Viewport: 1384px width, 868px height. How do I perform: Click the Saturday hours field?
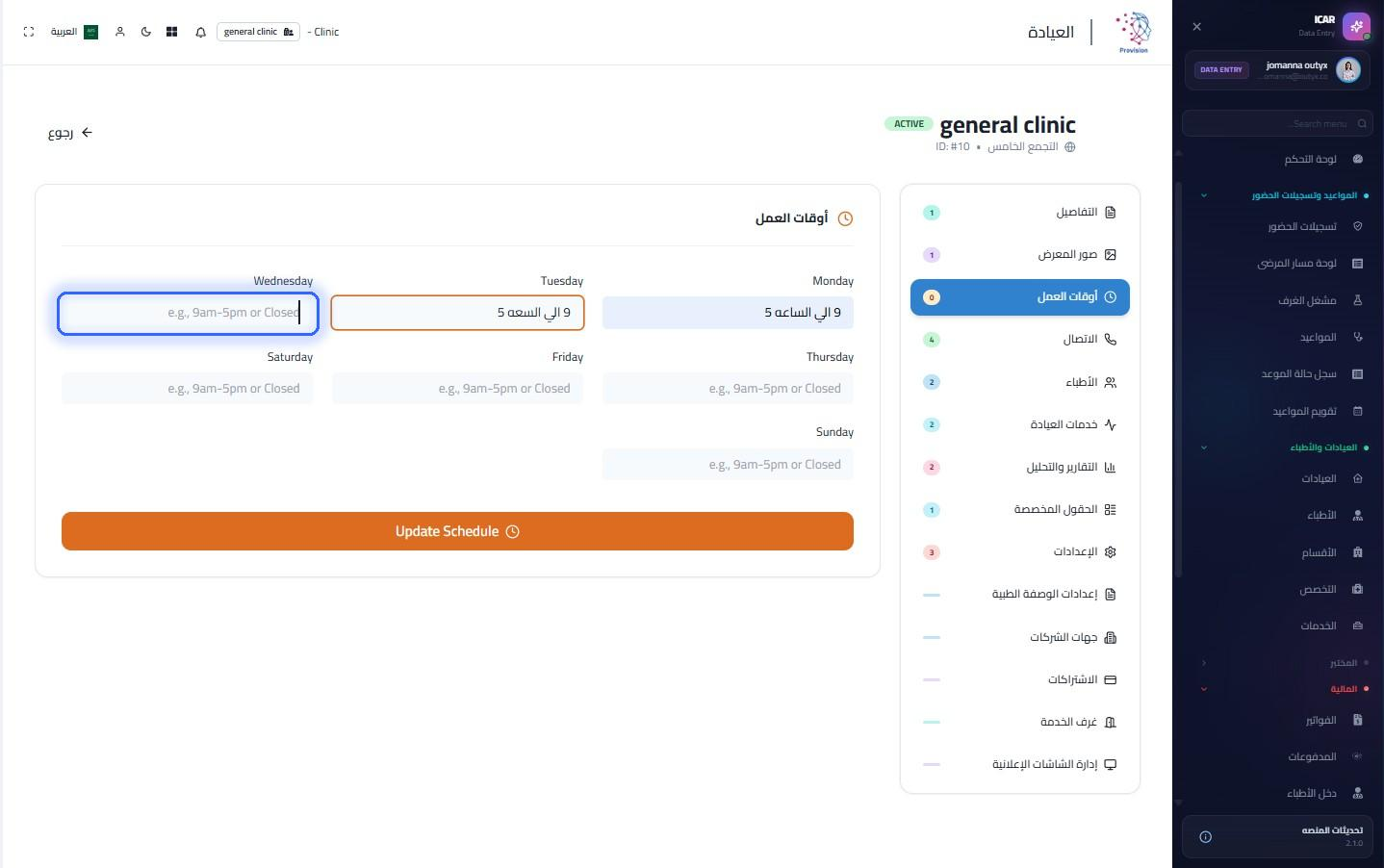click(188, 389)
